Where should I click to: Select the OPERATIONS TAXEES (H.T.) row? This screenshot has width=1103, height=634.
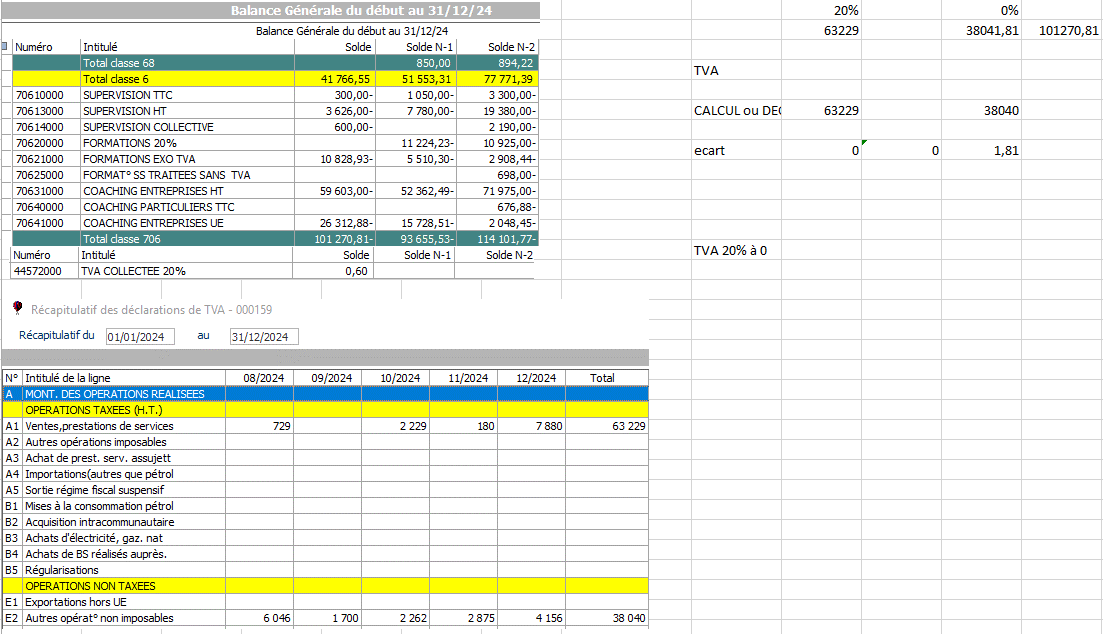point(325,410)
